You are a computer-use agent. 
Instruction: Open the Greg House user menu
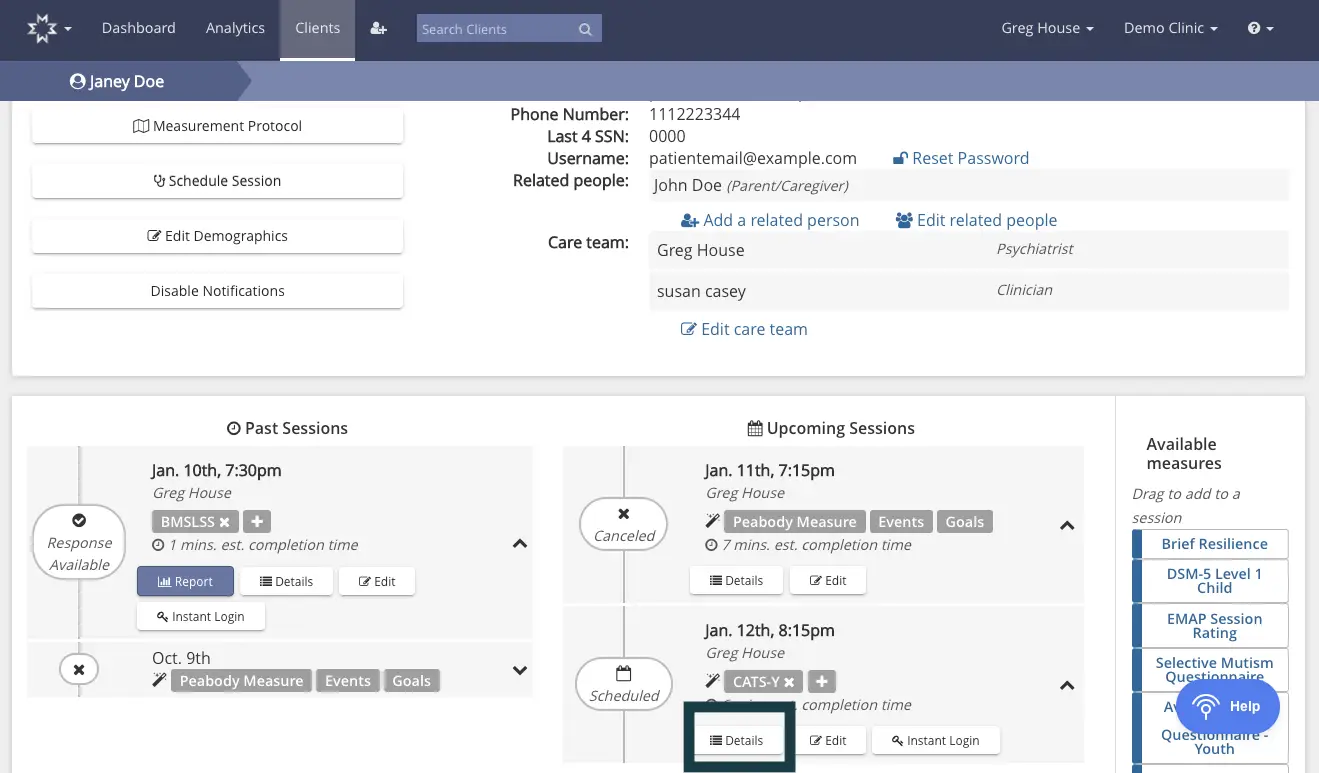(1047, 28)
